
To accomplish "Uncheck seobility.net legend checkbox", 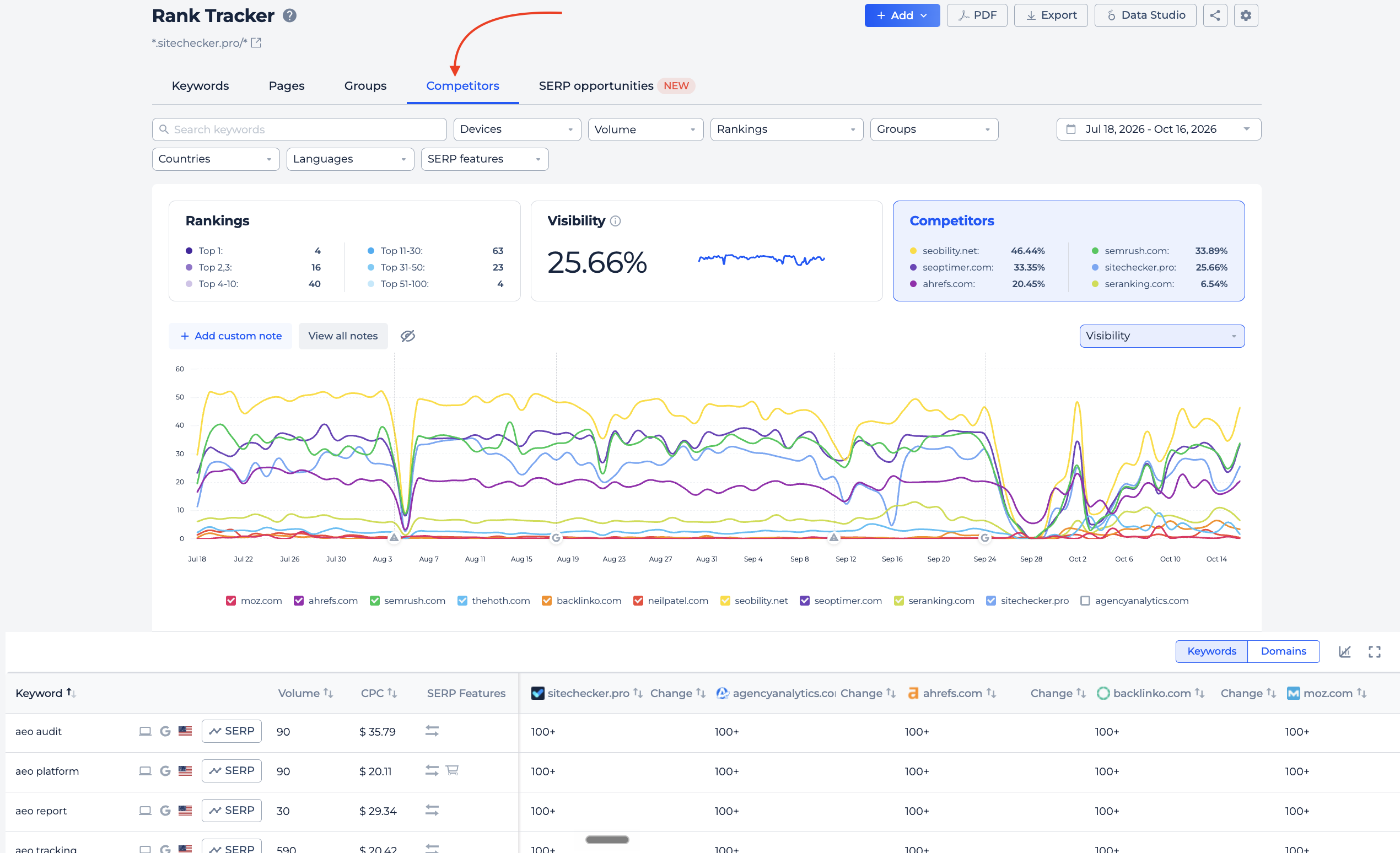I will 724,601.
